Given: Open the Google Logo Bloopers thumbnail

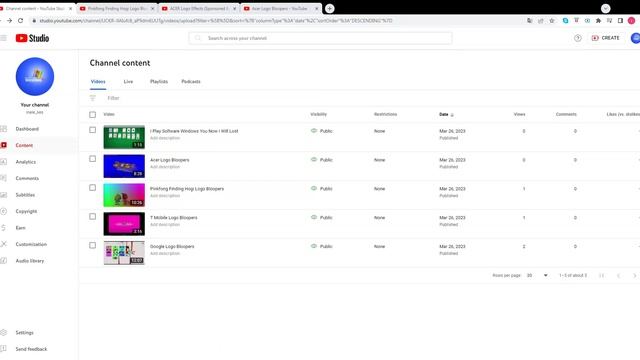Looking at the screenshot, I should [124, 253].
